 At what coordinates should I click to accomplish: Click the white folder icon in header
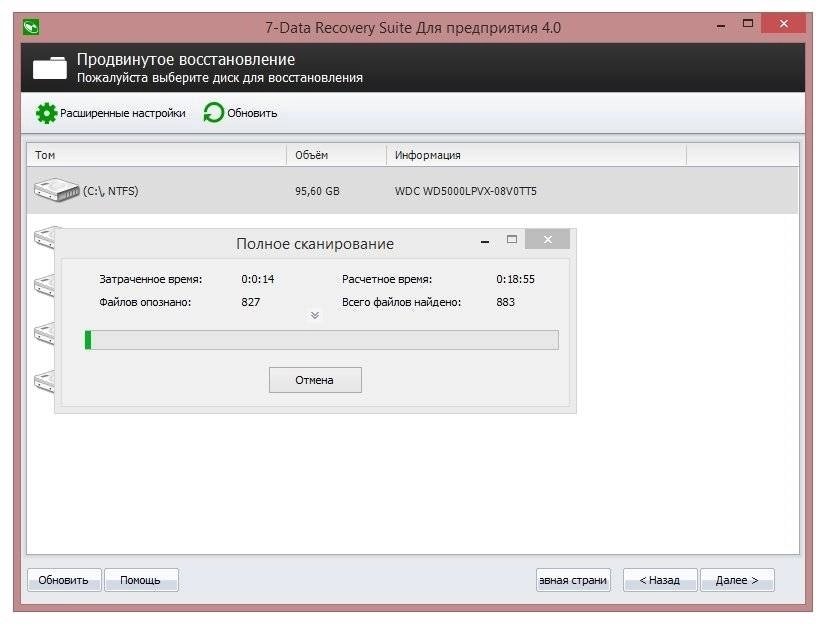point(50,68)
